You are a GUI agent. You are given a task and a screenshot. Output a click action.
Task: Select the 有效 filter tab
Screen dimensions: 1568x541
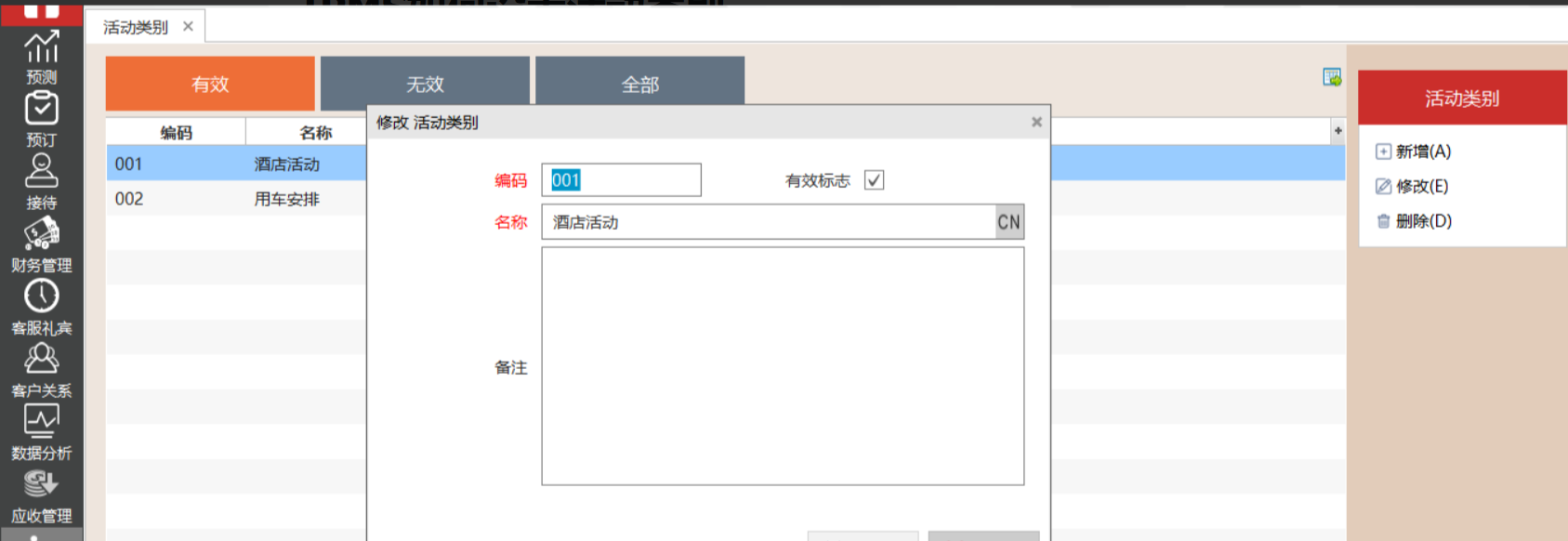(210, 85)
